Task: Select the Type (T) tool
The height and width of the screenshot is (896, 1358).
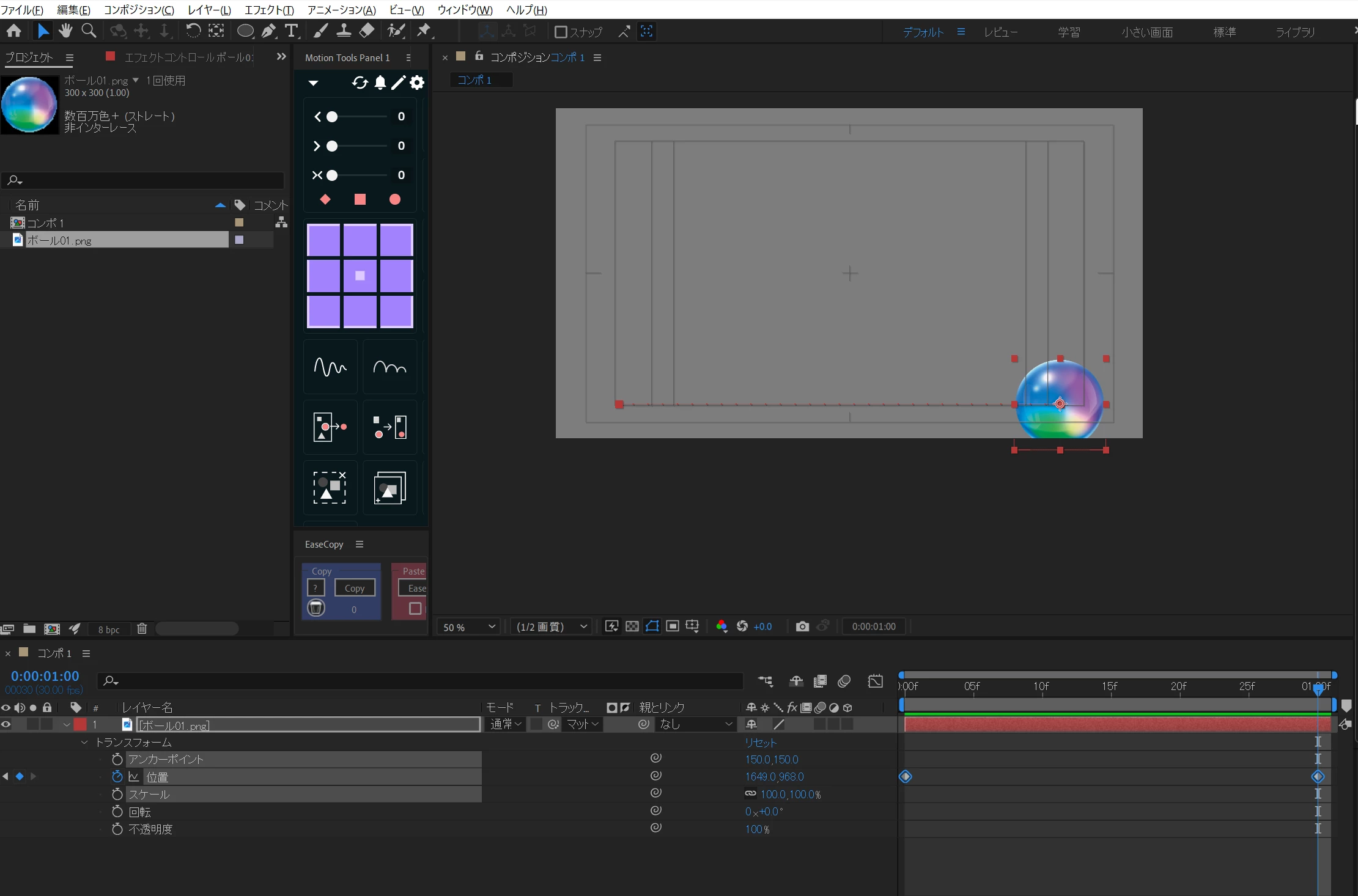Action: click(x=292, y=31)
